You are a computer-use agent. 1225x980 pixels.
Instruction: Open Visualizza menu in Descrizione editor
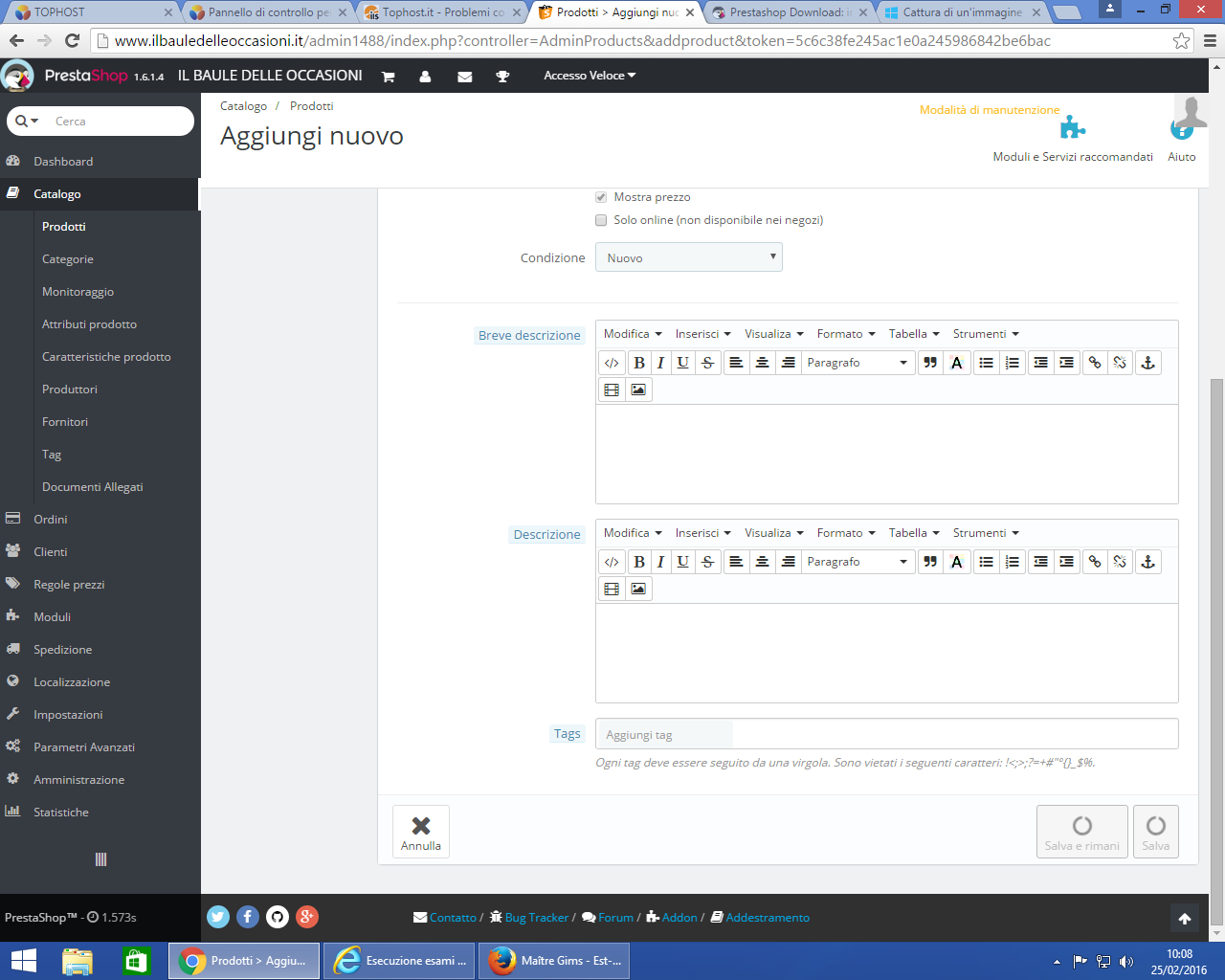(774, 533)
